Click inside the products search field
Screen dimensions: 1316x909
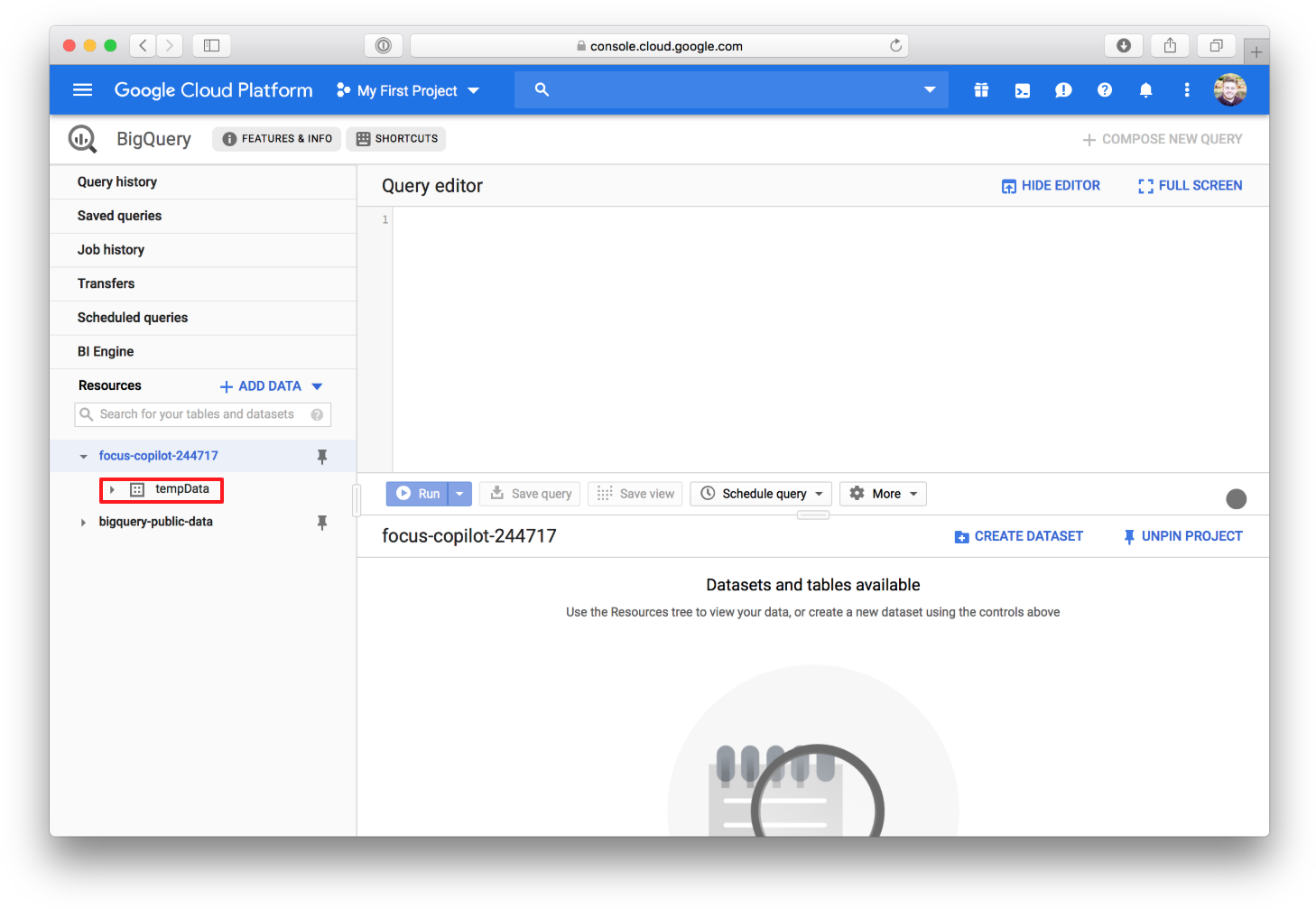[x=731, y=89]
